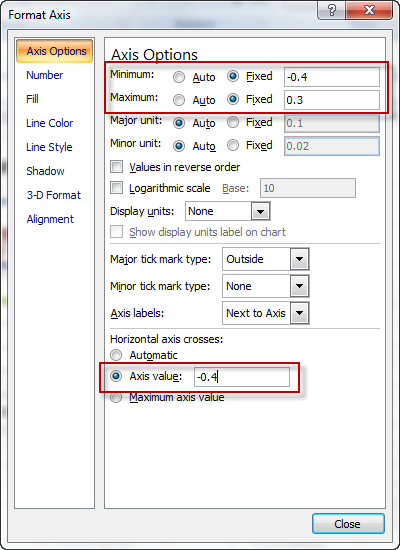Select the Shadow category
This screenshot has height=550, width=400.
point(45,171)
